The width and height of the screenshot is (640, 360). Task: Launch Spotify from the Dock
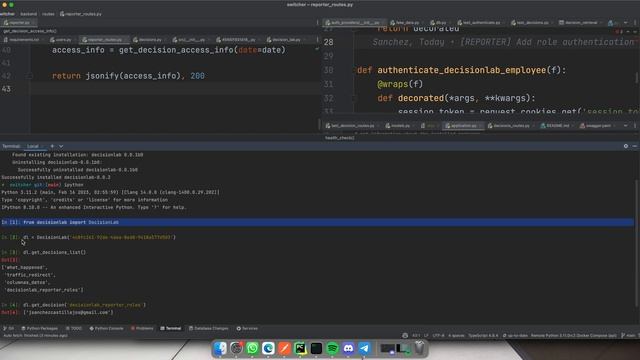pos(332,348)
